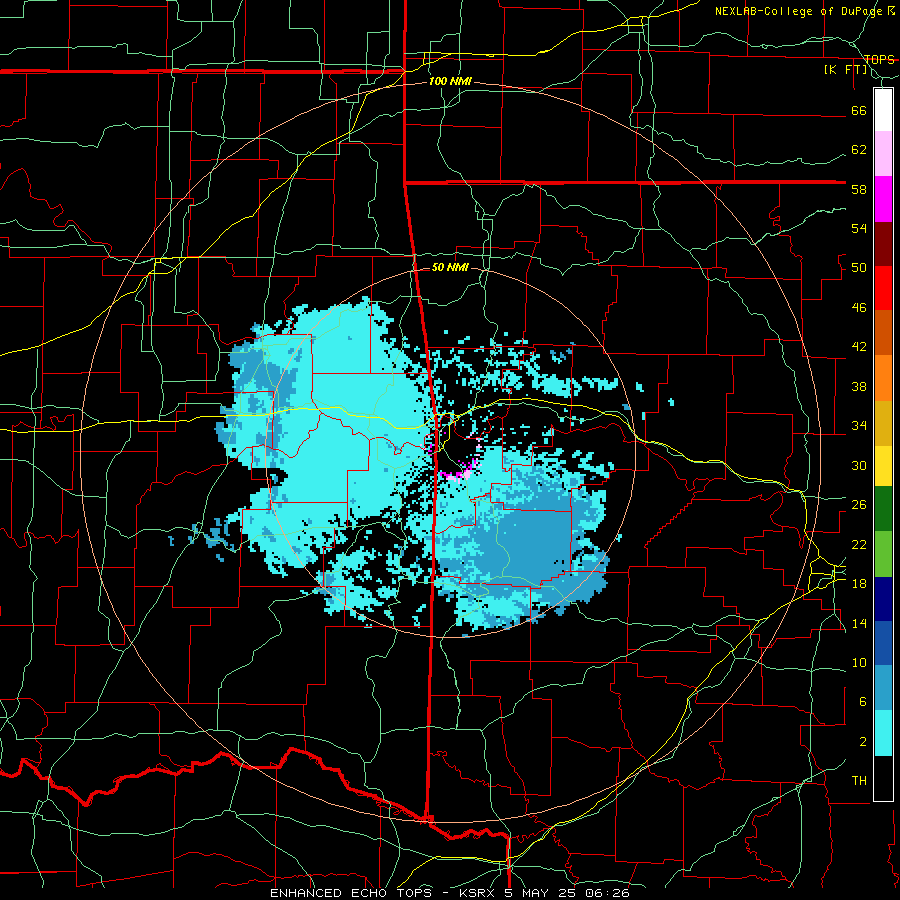Click the light green 26 kft swatch
900x900 pixels.
883,554
